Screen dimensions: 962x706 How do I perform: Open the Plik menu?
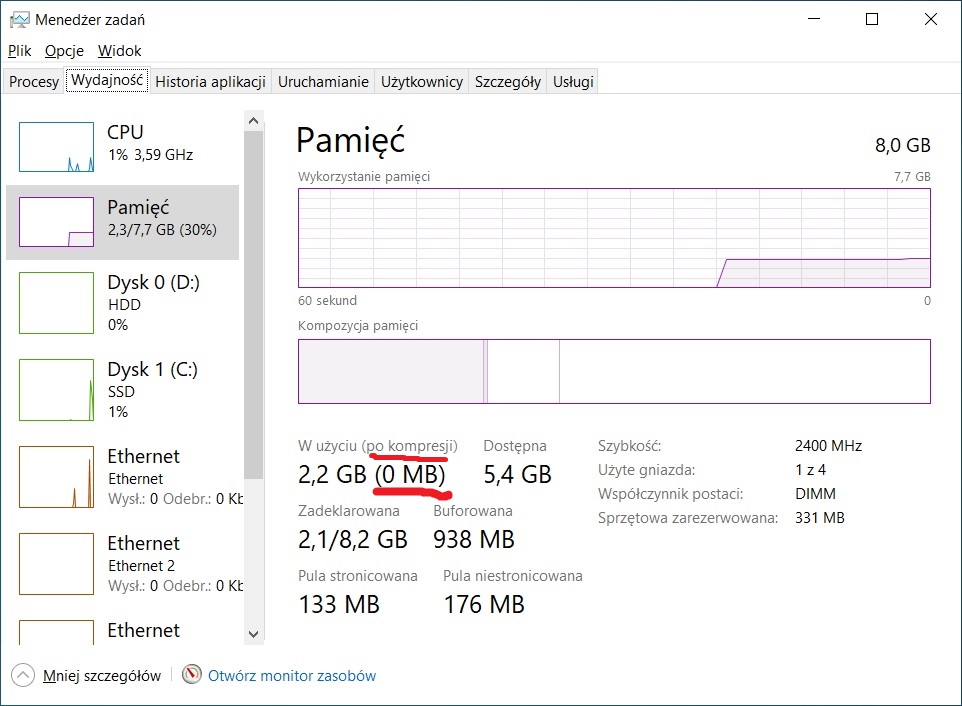coord(20,50)
